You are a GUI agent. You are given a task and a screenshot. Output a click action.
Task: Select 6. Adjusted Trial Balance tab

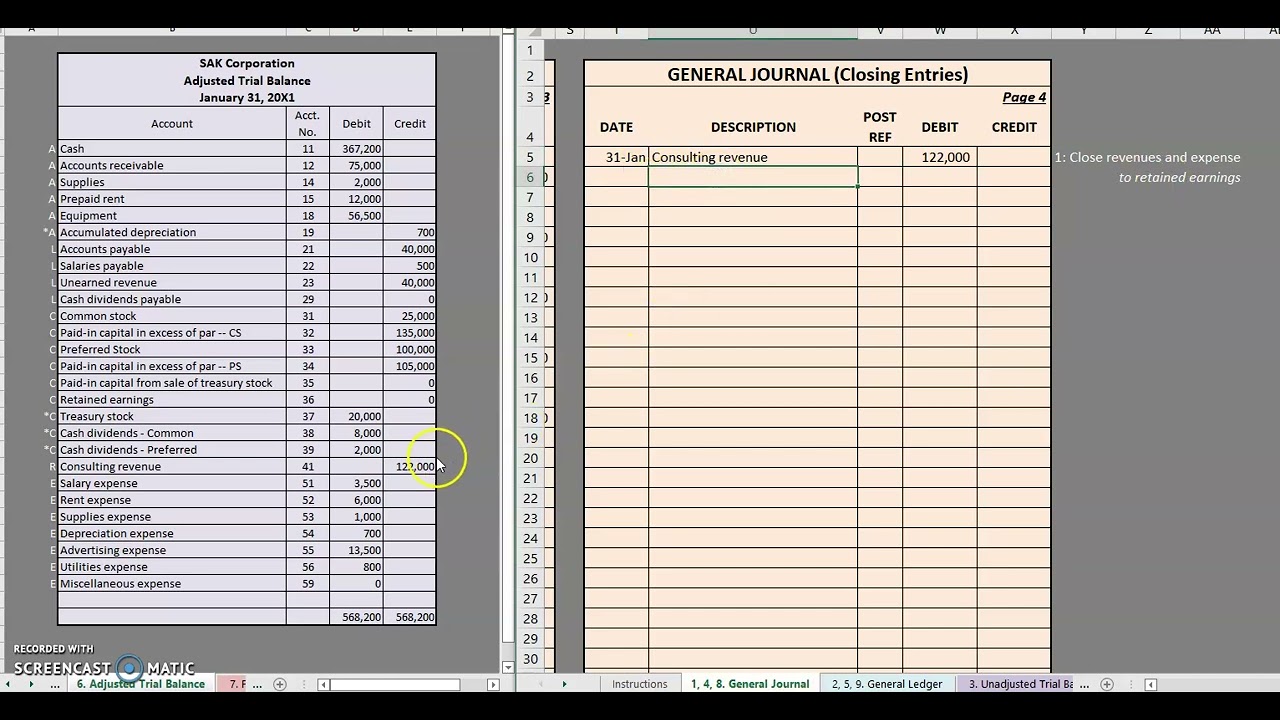coord(141,685)
